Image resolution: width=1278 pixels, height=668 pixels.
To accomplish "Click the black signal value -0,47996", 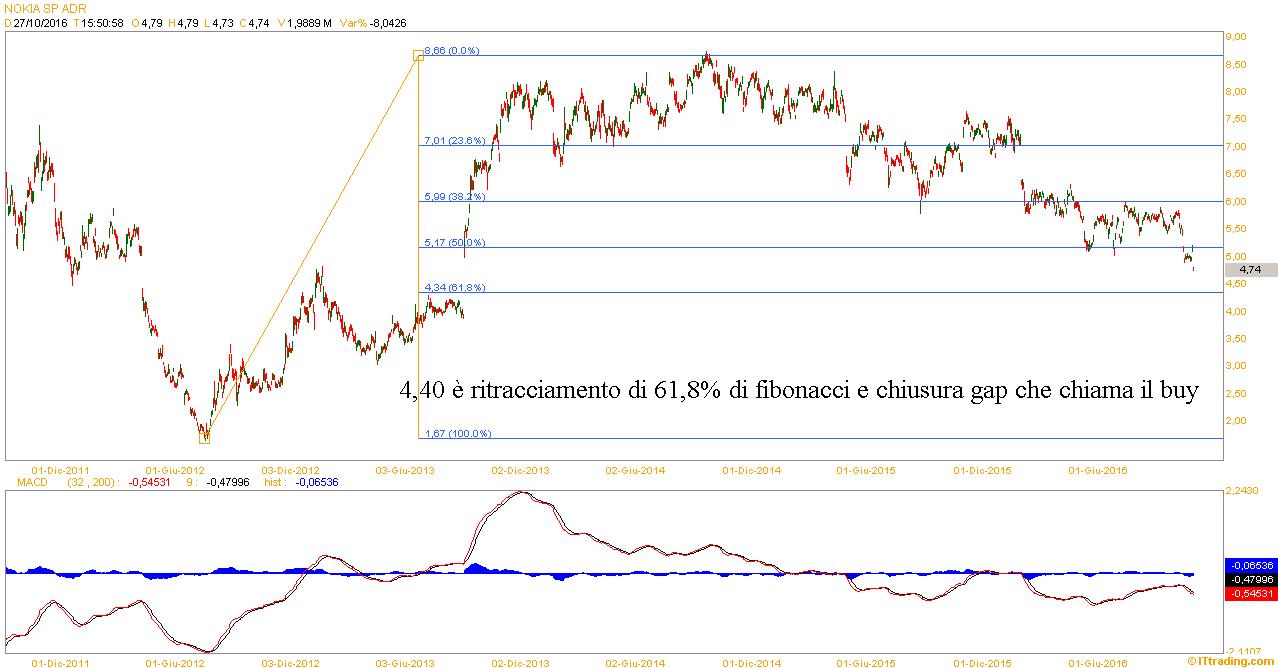I will coord(1250,579).
